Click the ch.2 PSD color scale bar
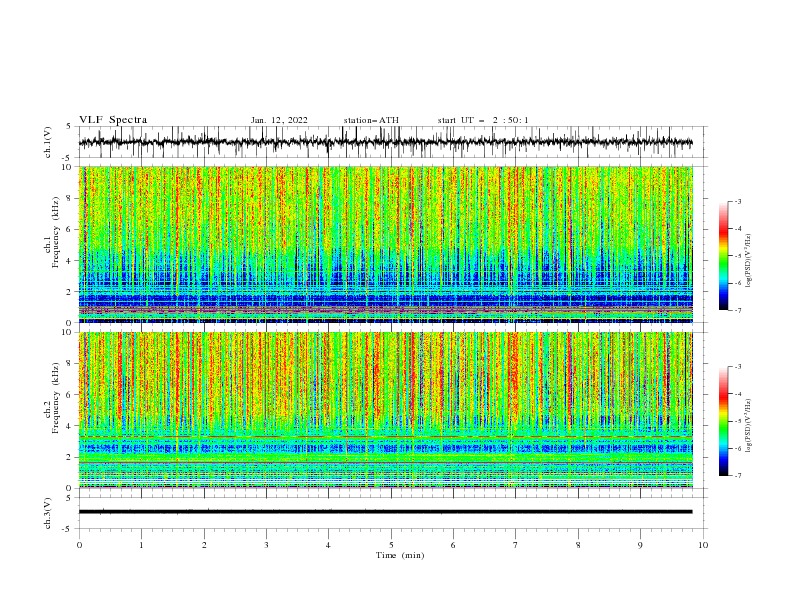This screenshot has height=612, width=792. point(723,421)
